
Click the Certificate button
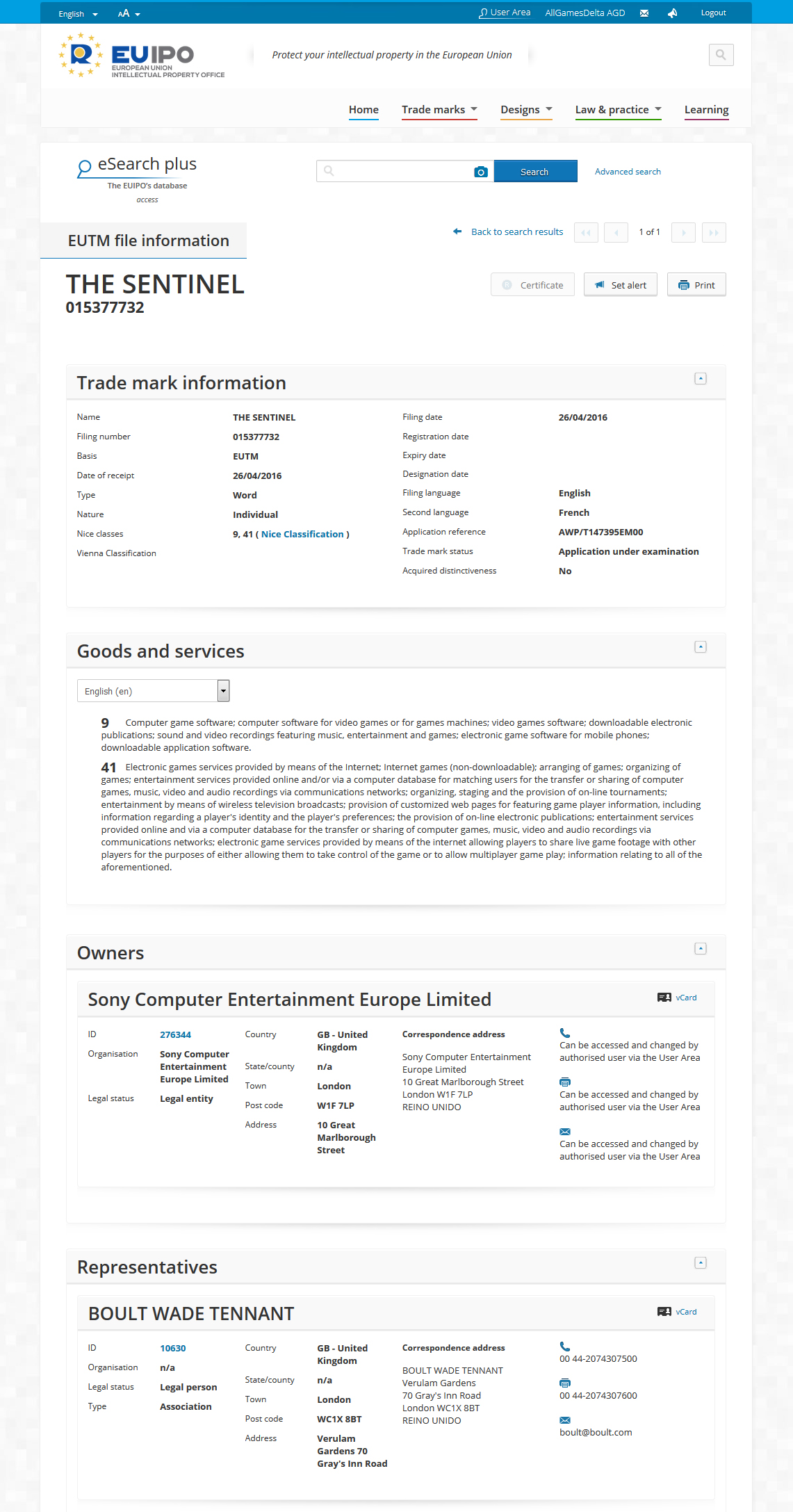(532, 285)
